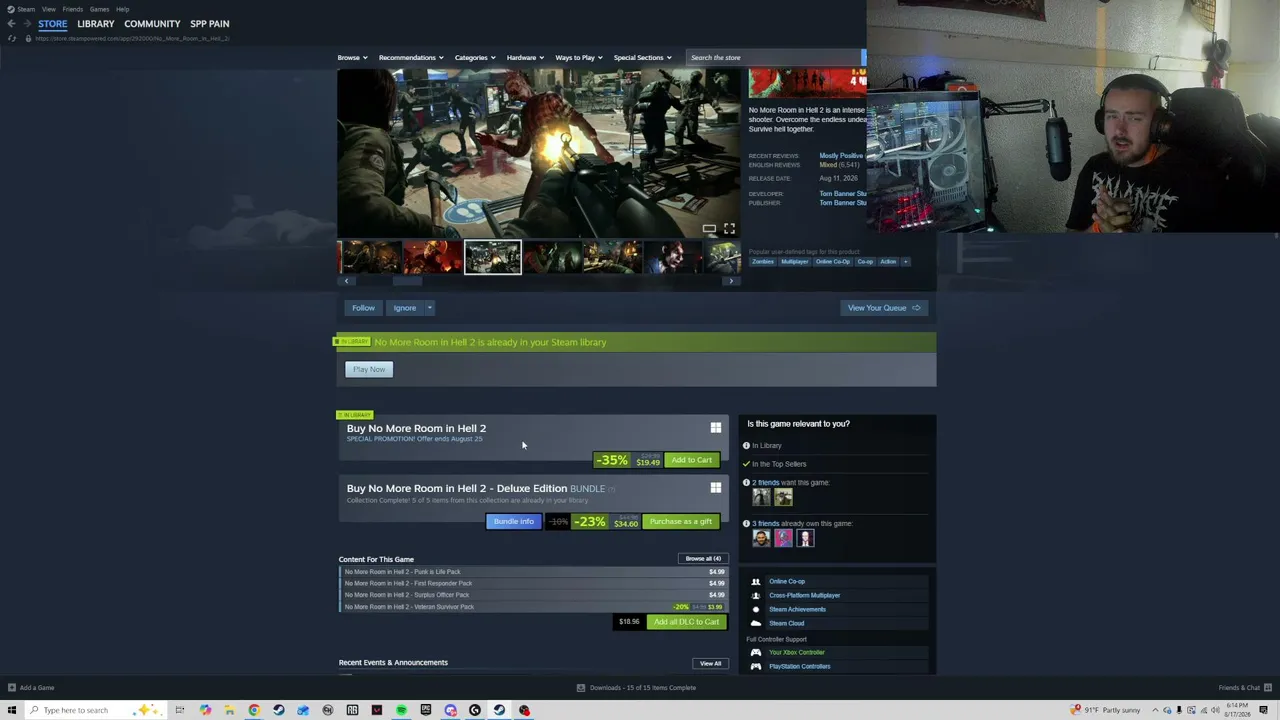Open the Cross-Platform Multiplayer feature link
Viewport: 1280px width, 720px height.
point(805,595)
